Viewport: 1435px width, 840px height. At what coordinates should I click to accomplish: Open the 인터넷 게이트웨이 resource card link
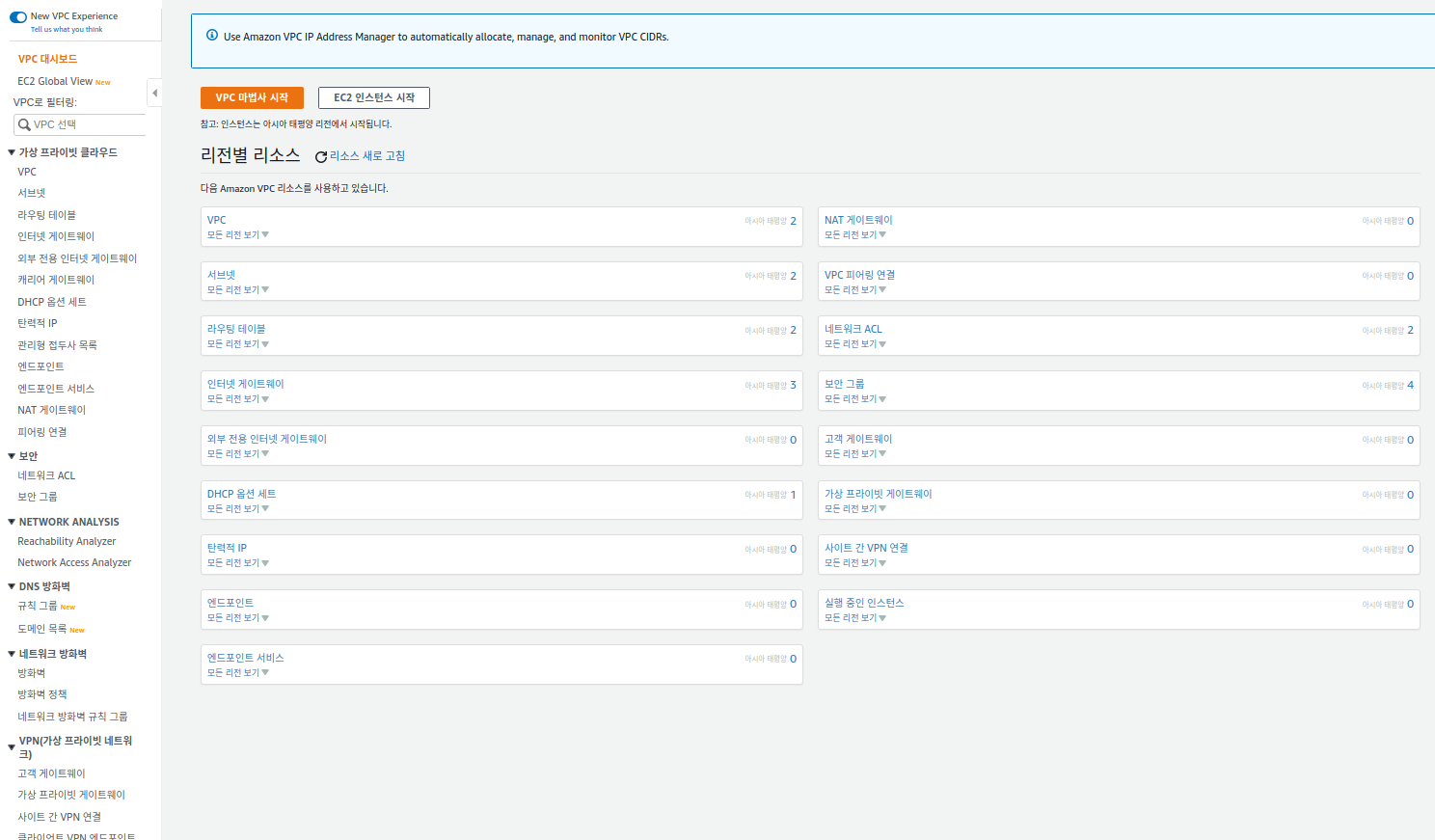[246, 384]
